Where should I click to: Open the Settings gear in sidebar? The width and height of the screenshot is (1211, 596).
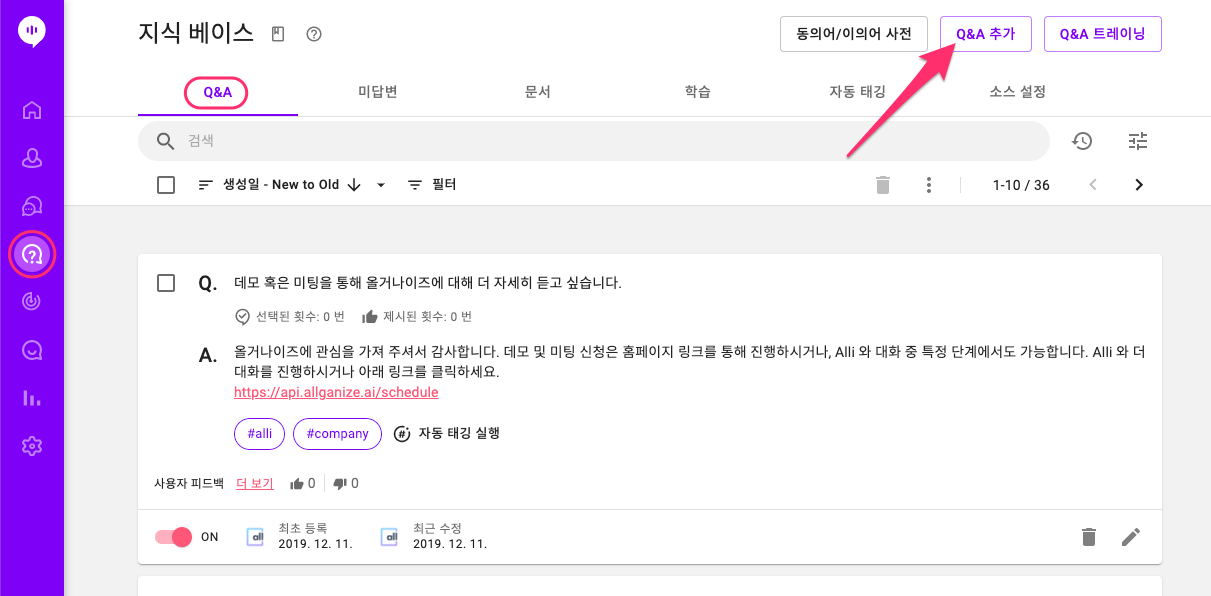[x=32, y=446]
